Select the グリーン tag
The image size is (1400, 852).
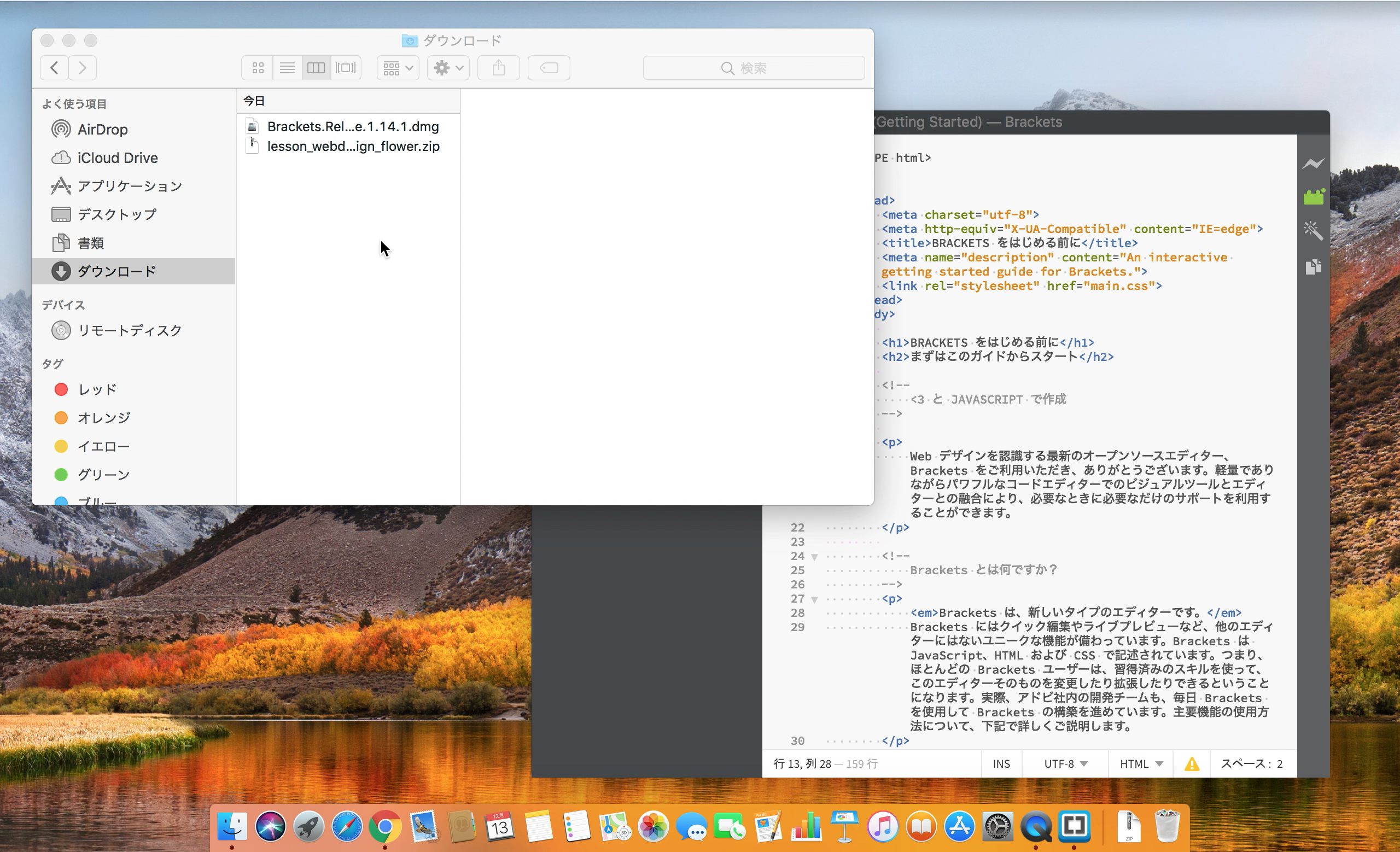click(x=134, y=474)
